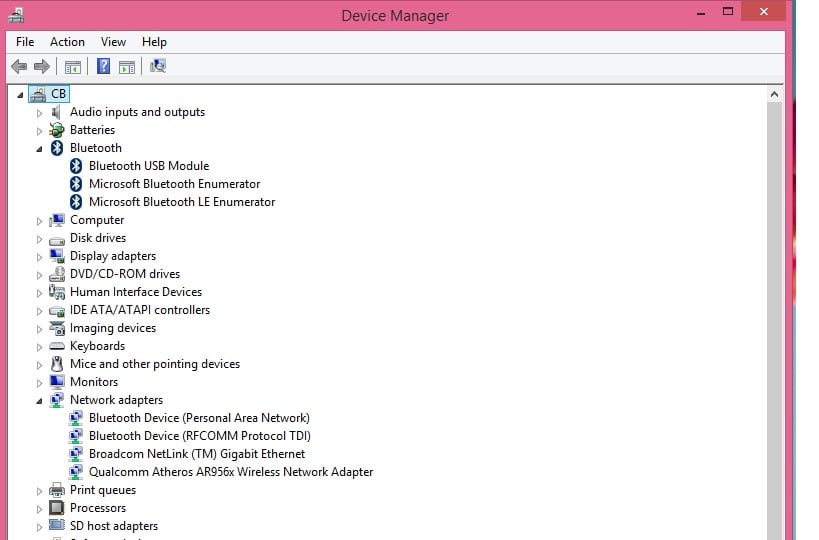This screenshot has height=540, width=819.
Task: Click the Processors chip icon
Action: click(56, 508)
